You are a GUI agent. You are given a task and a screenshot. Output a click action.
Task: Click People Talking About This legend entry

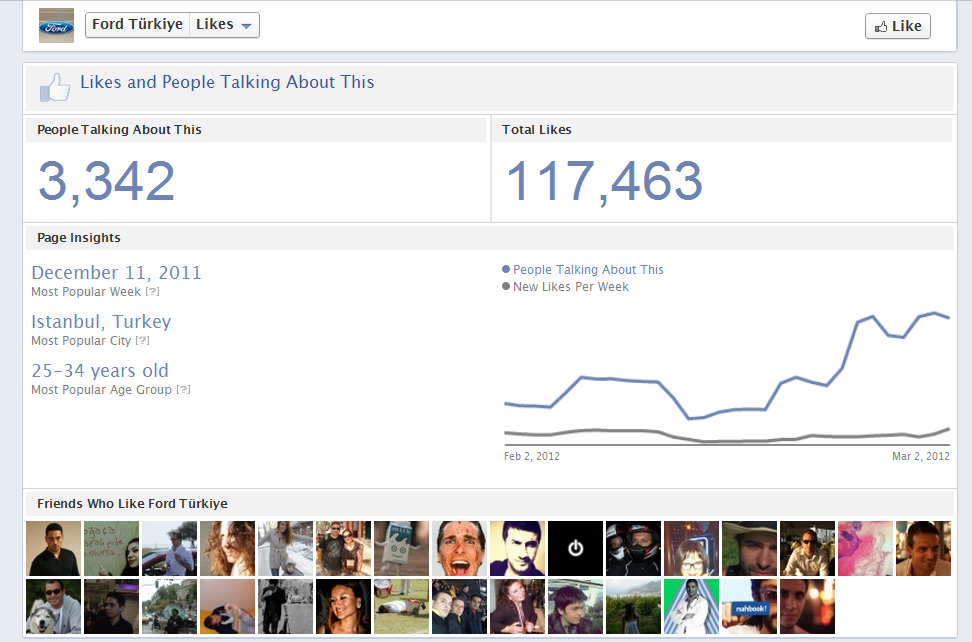[x=587, y=270]
